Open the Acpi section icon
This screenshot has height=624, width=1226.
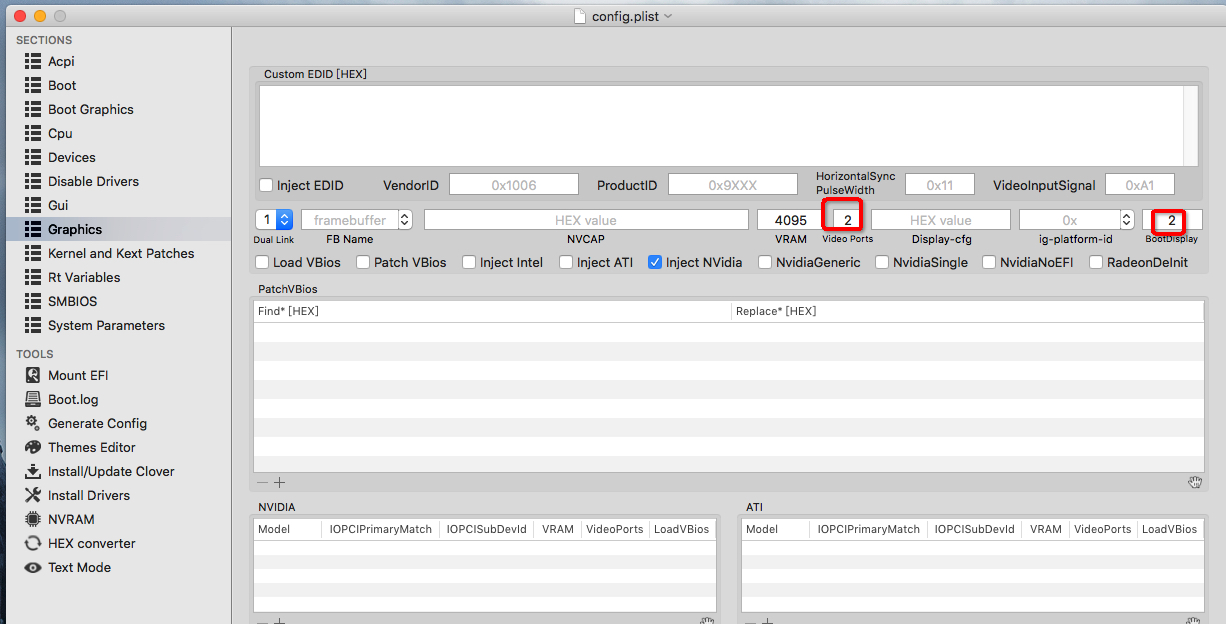[x=32, y=61]
